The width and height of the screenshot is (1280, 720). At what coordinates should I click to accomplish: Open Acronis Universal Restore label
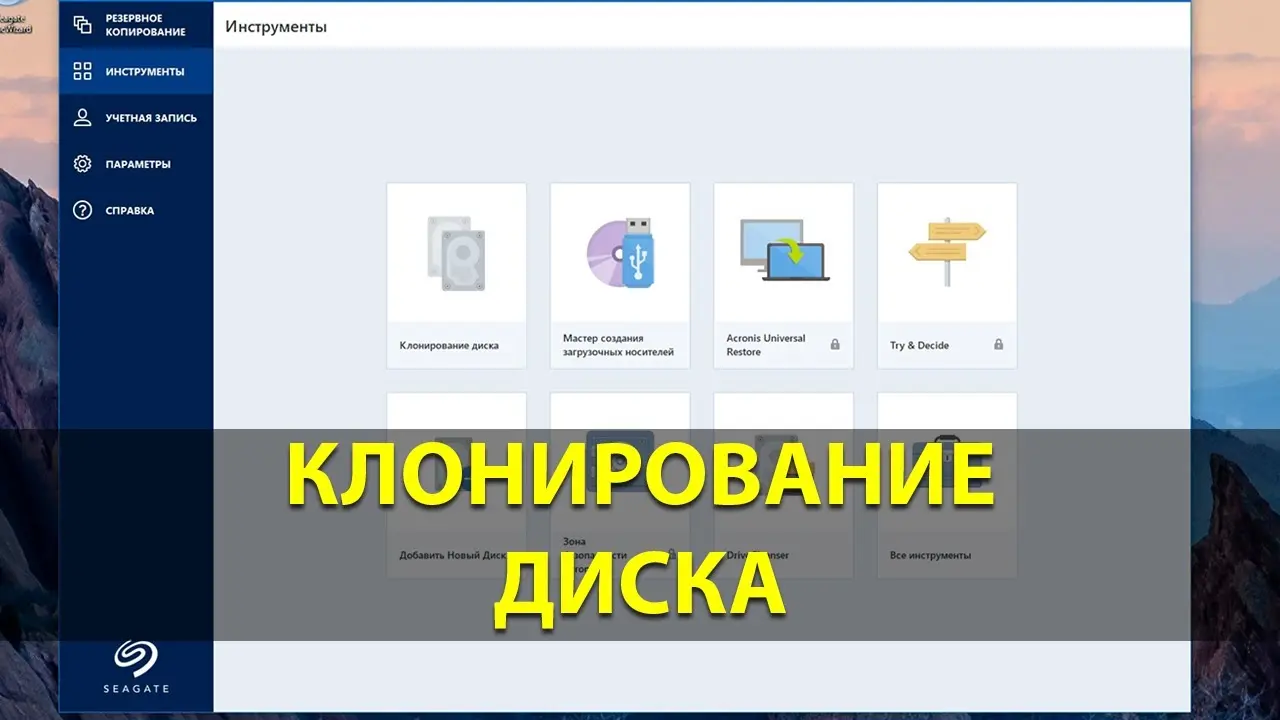click(766, 345)
